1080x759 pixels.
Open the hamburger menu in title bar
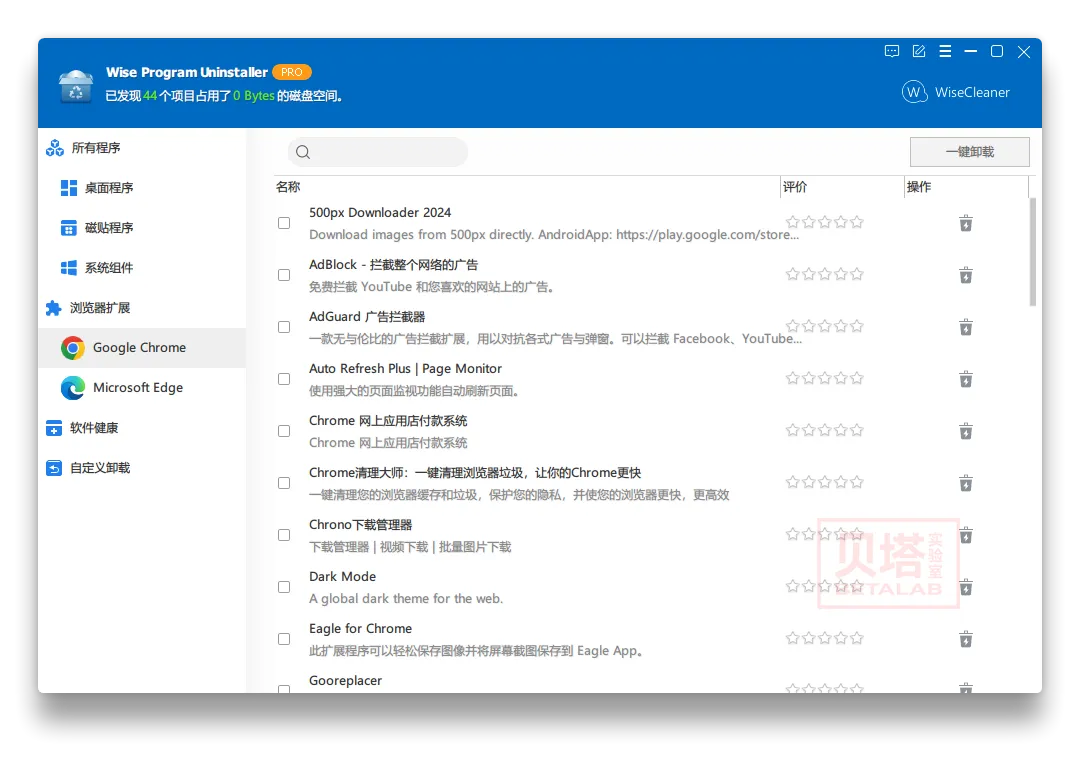point(945,52)
